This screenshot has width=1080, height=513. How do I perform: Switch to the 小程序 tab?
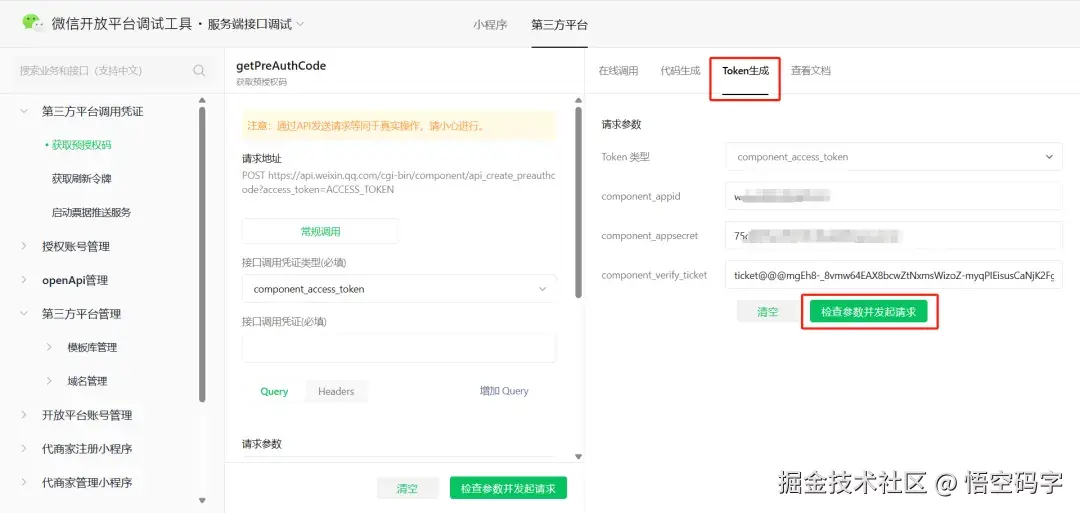click(490, 24)
